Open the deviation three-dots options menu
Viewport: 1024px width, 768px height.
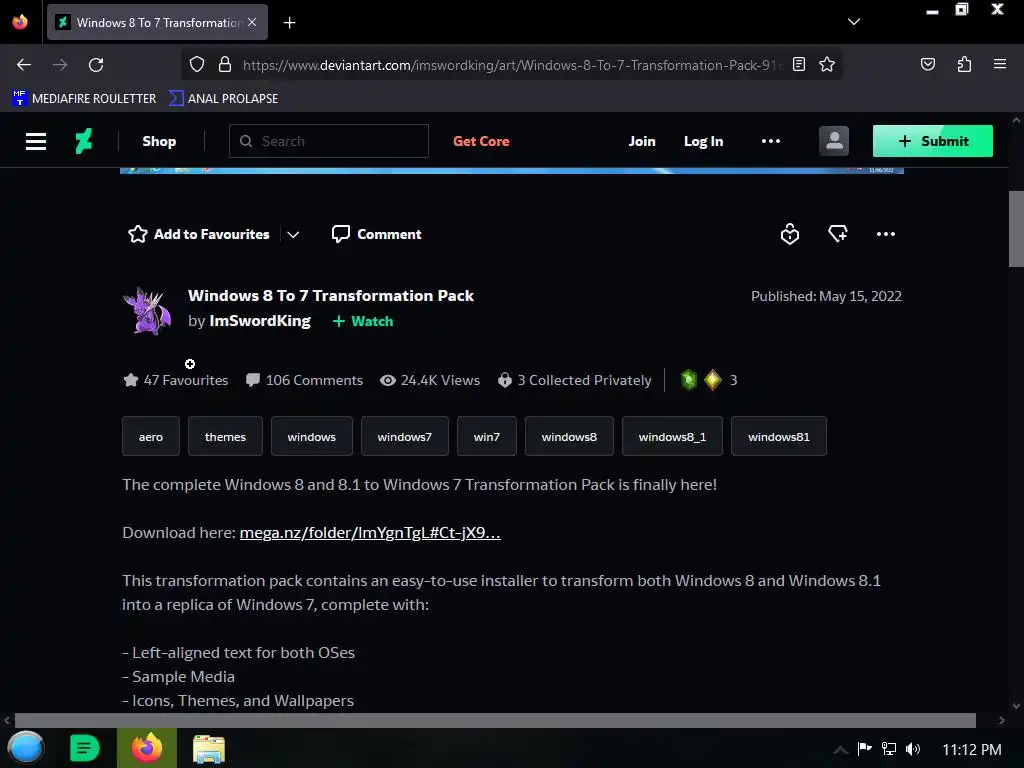pyautogui.click(x=886, y=234)
